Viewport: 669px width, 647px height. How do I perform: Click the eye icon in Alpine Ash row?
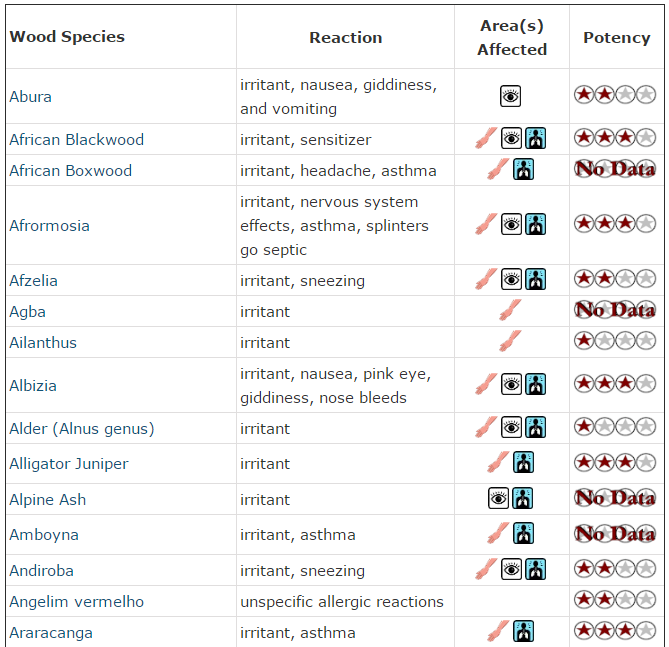(x=498, y=498)
